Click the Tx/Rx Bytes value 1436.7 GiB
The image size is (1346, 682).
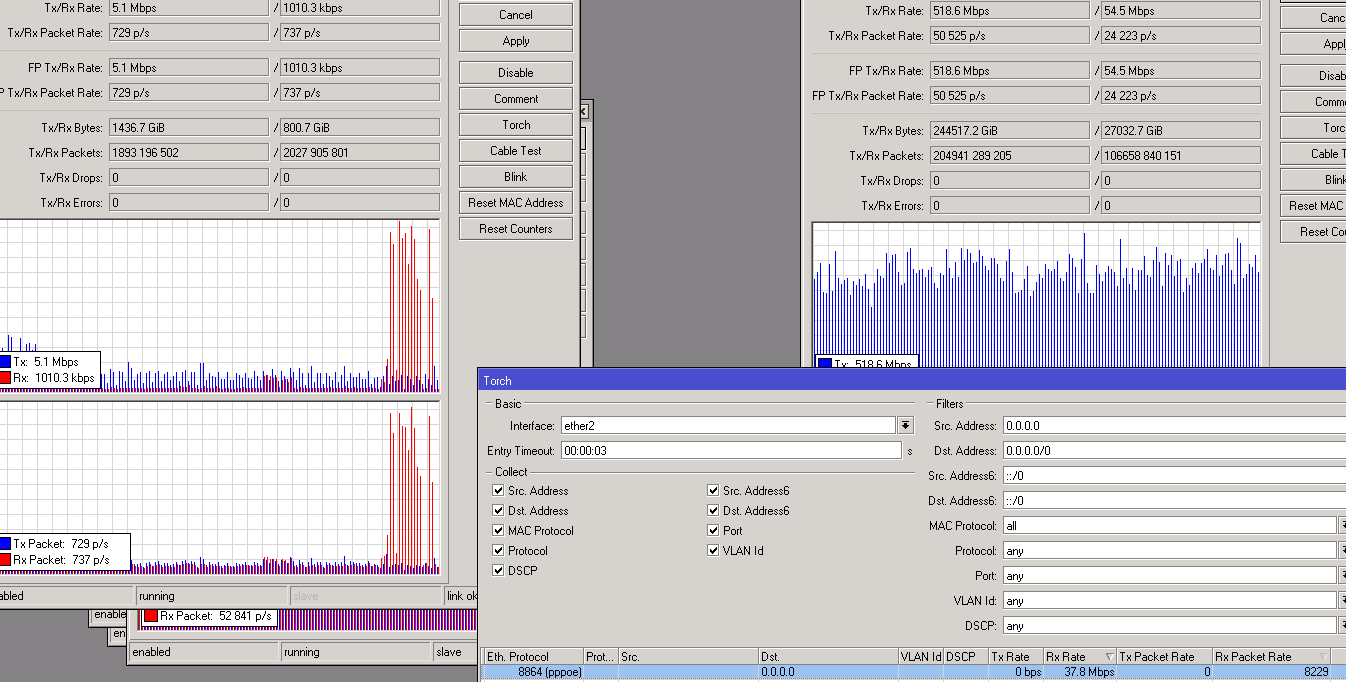tap(188, 128)
